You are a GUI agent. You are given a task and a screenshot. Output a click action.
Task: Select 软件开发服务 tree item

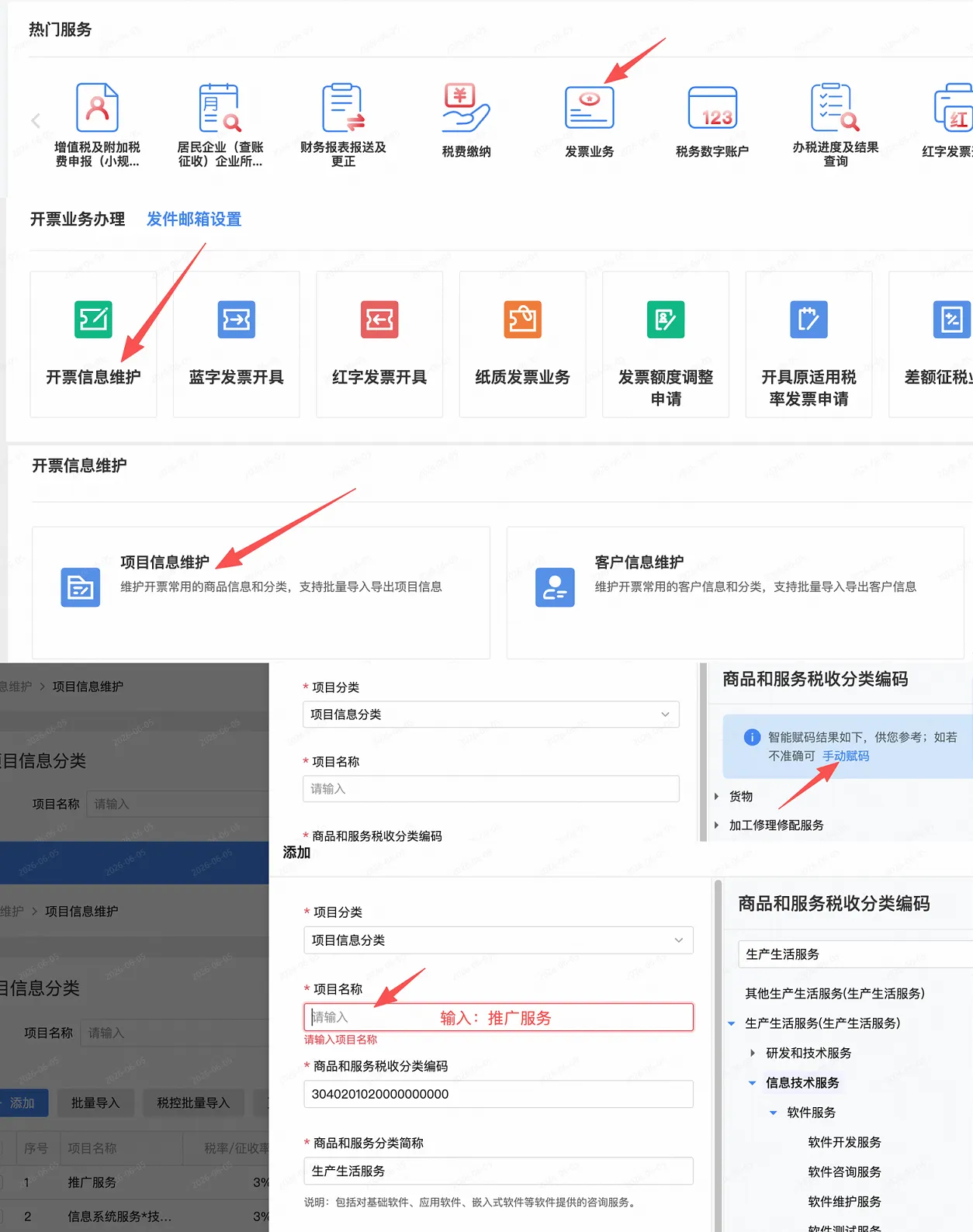[844, 1142]
